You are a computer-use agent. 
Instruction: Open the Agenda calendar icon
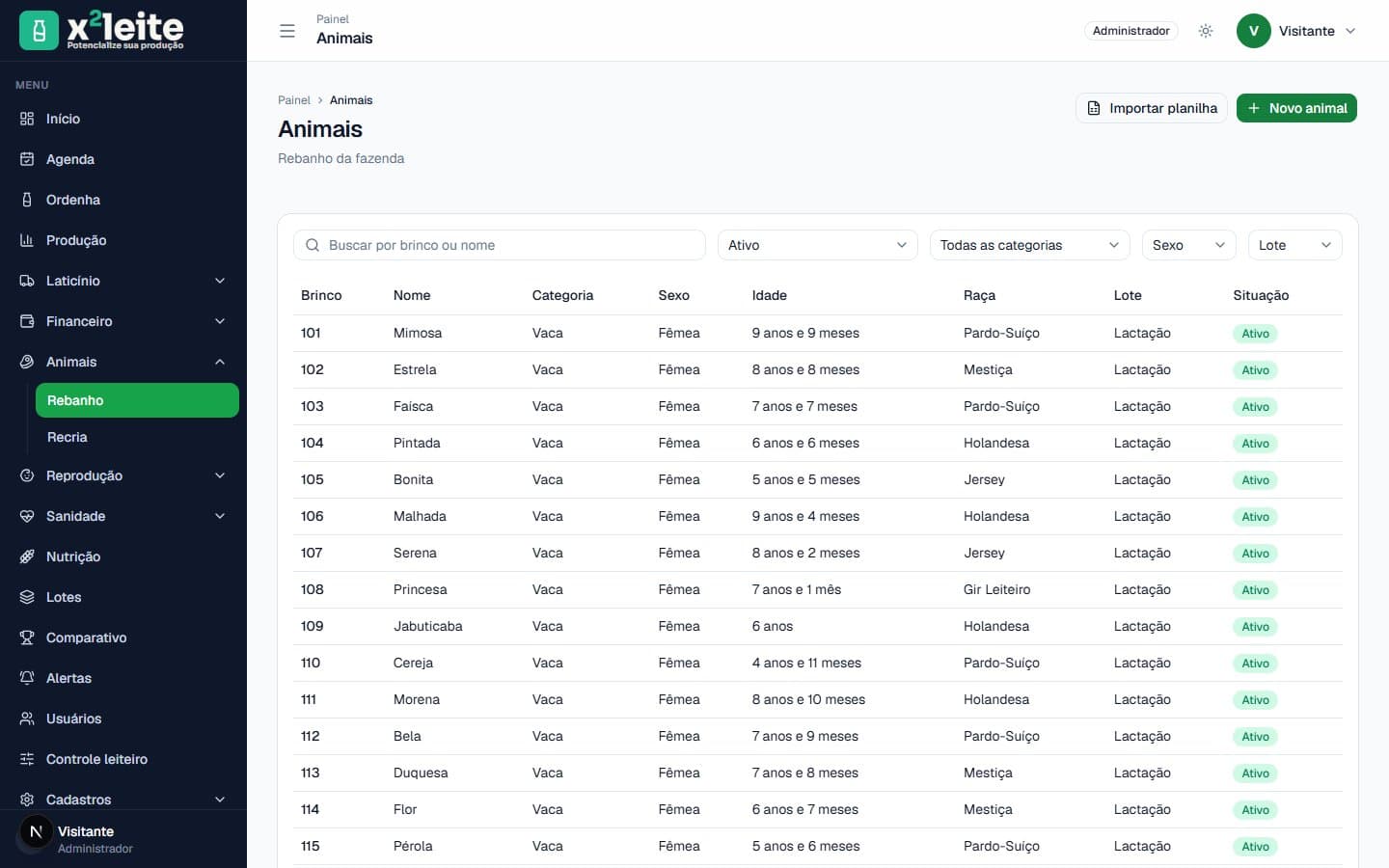27,159
